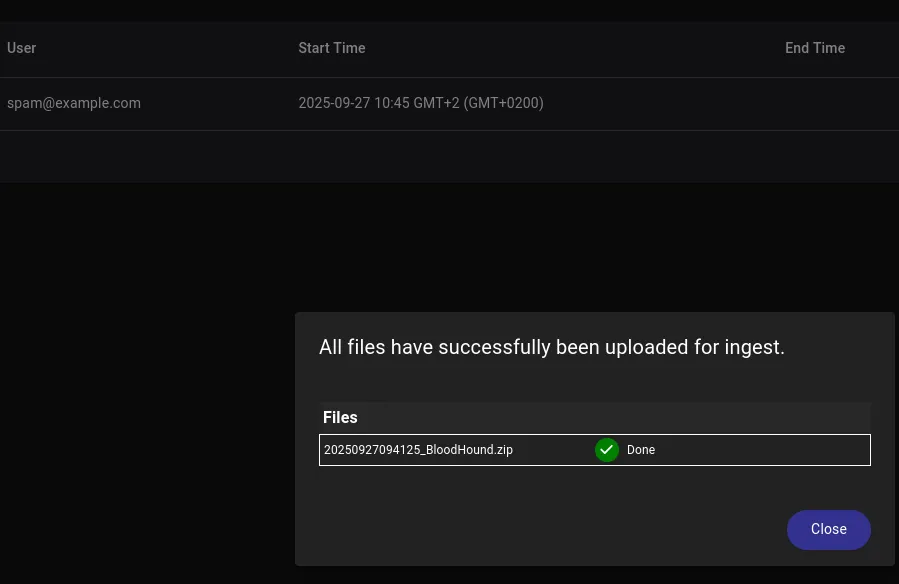
Task: Click the 2025-09-27 10:45 start time value
Action: coord(421,103)
